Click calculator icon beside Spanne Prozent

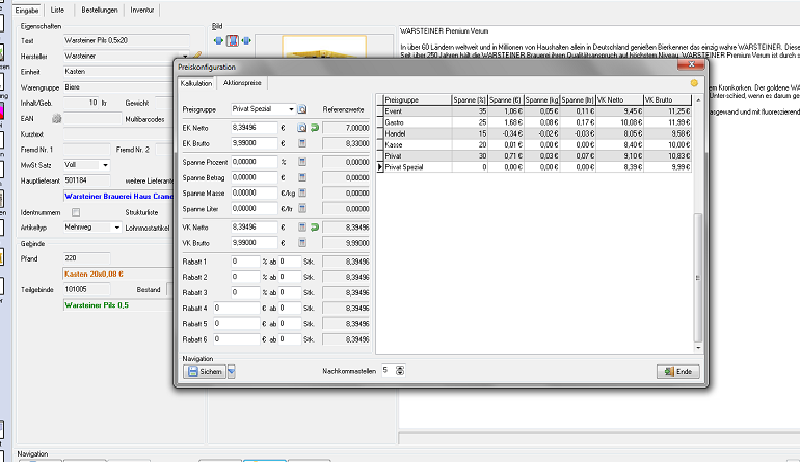tap(302, 162)
